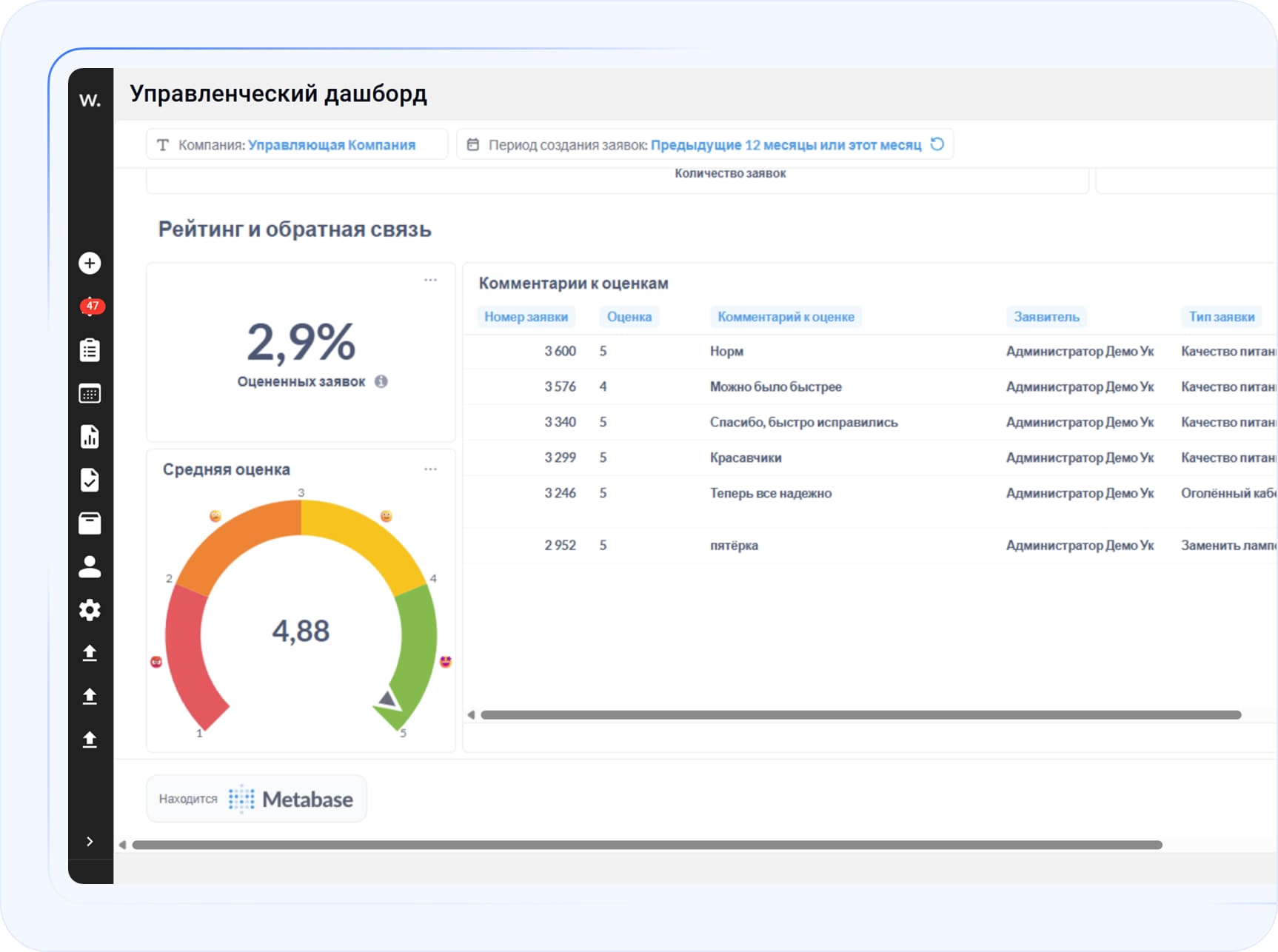The width and height of the screenshot is (1278, 952).
Task: Open the three-dot menu on Оцененных заявок card
Action: pos(430,280)
